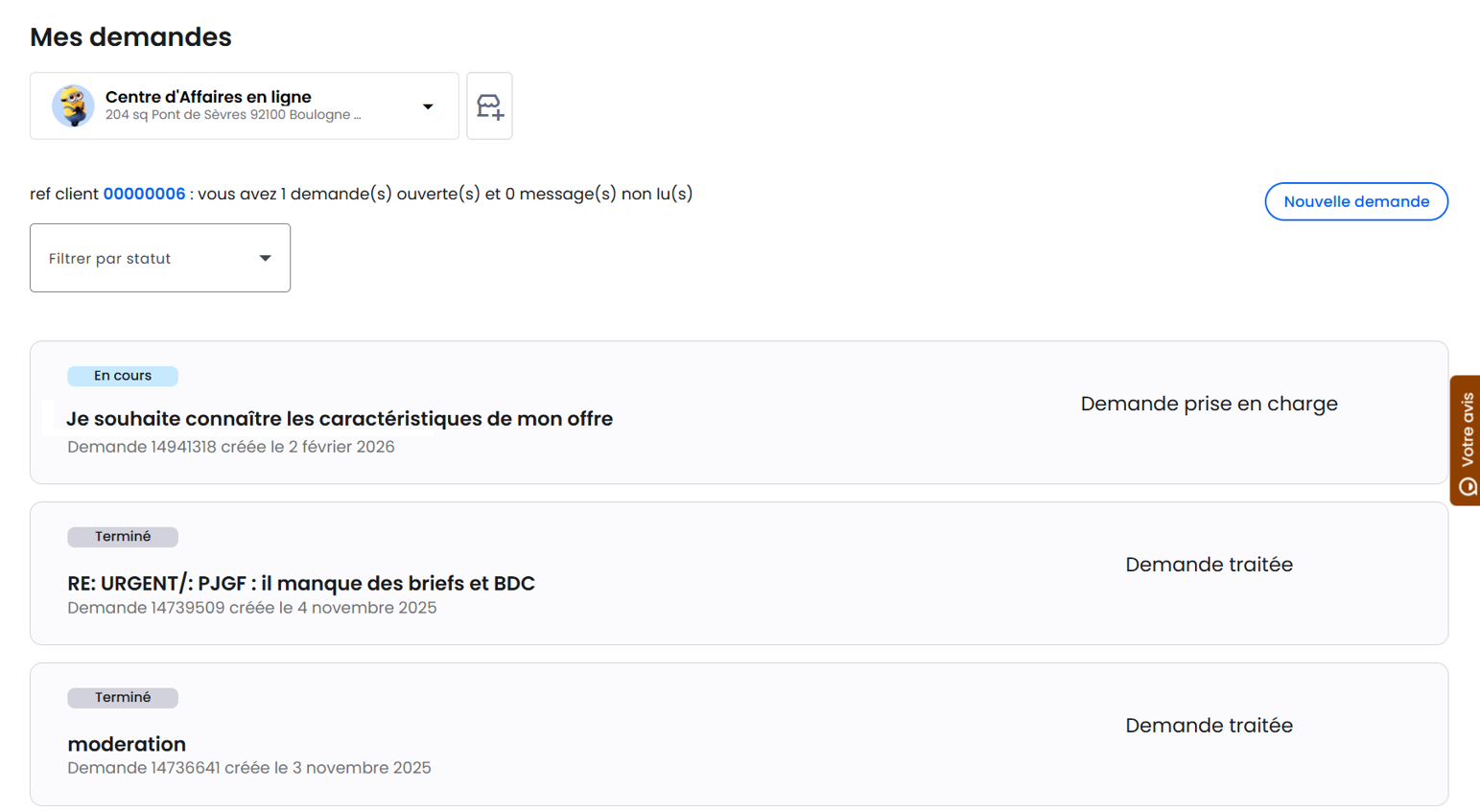Viewport: 1480px width, 812px height.
Task: Click the Nouvelle demande button
Action: (1355, 201)
